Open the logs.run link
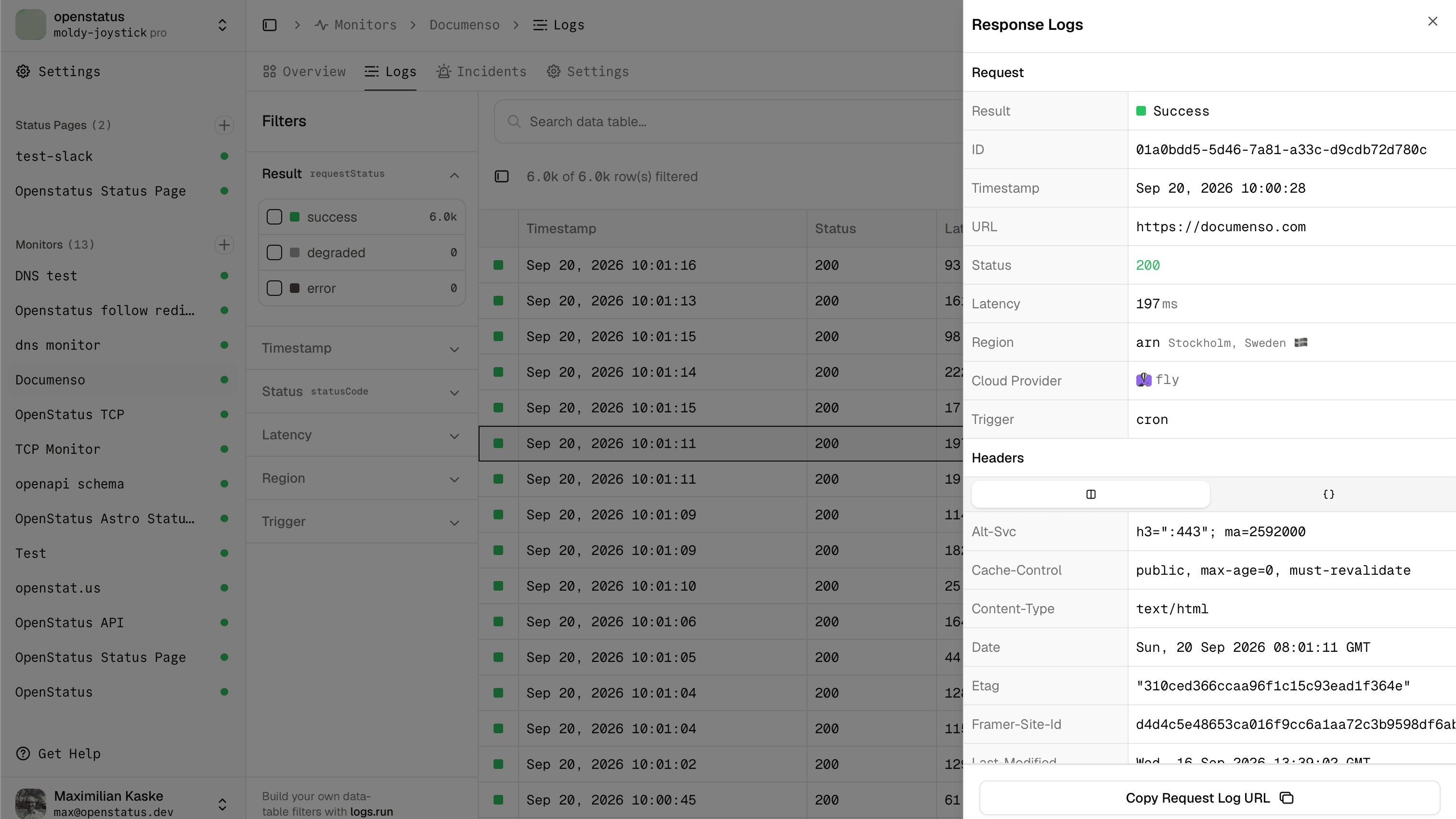1456x819 pixels. 371,811
